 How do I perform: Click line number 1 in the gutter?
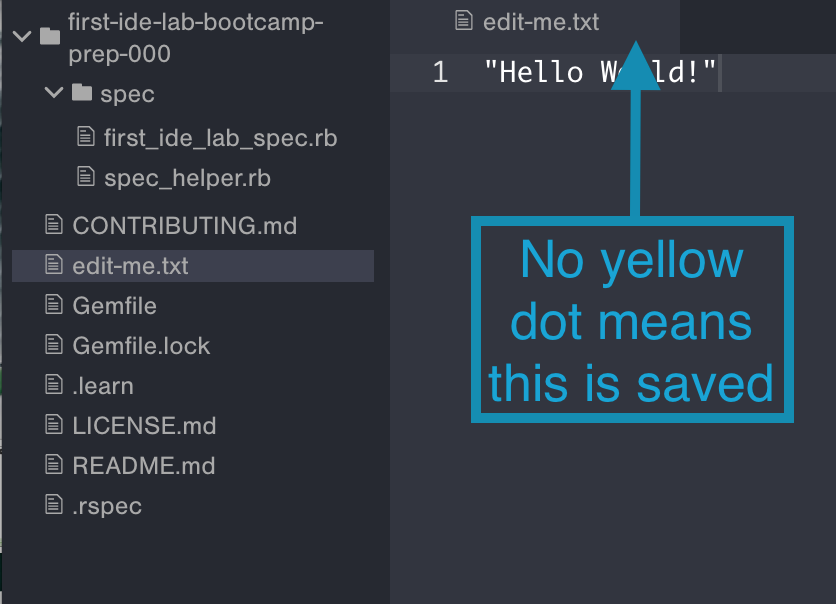pyautogui.click(x=440, y=72)
